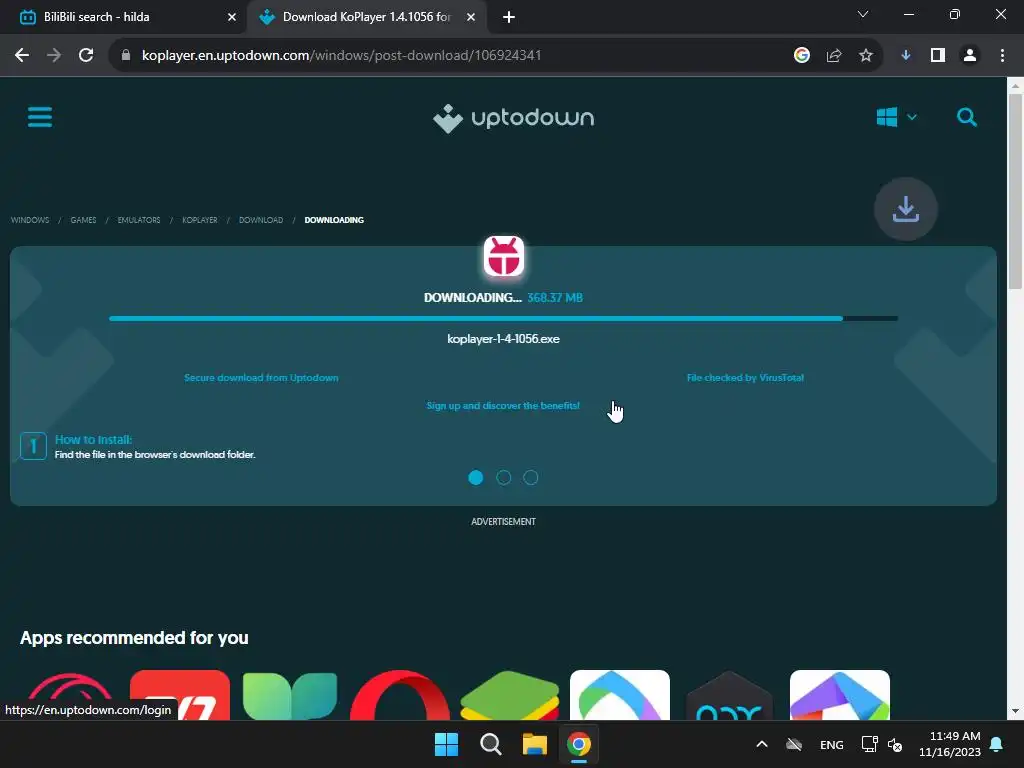Open a new browser tab
The width and height of the screenshot is (1024, 768).
point(509,18)
